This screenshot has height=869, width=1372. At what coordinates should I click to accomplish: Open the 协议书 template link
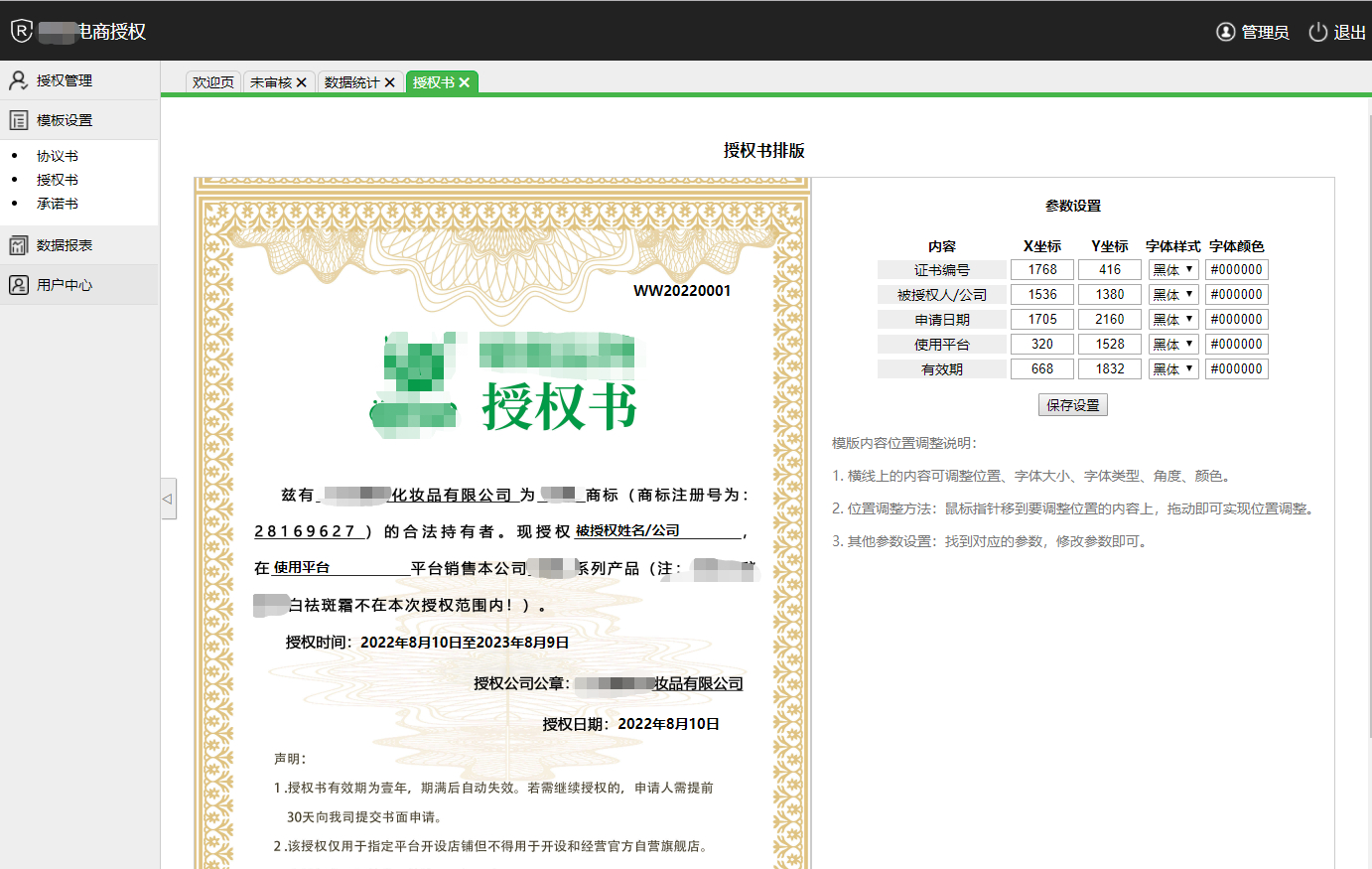click(58, 156)
